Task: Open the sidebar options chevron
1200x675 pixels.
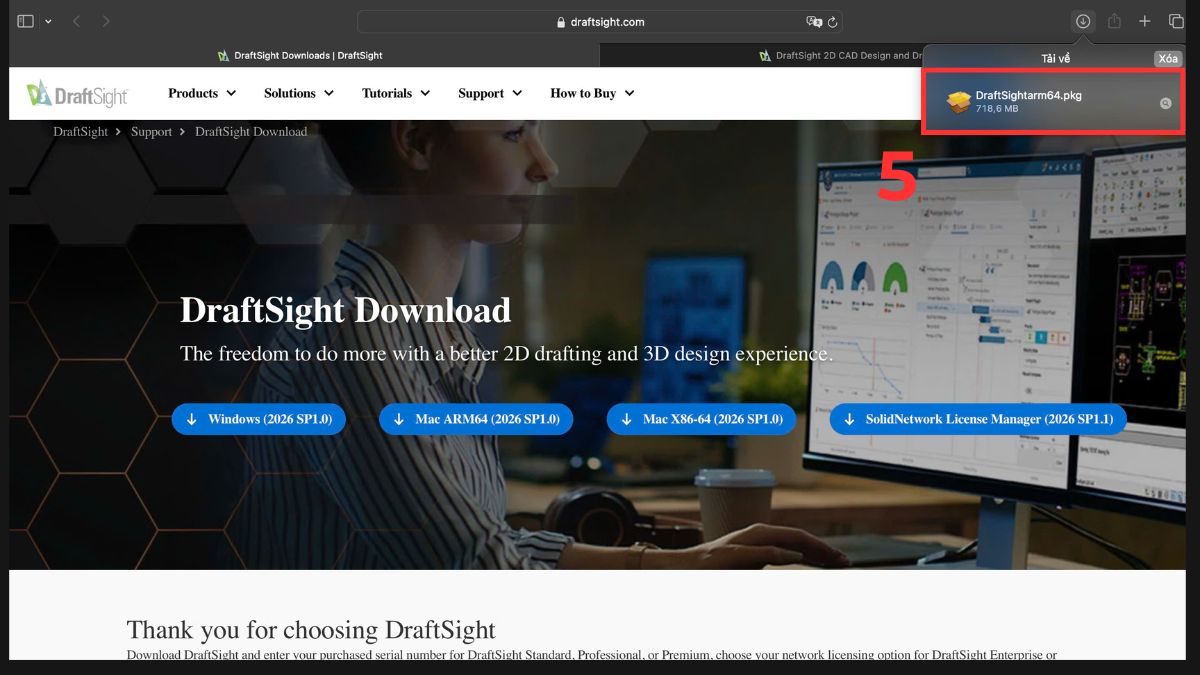Action: click(48, 21)
